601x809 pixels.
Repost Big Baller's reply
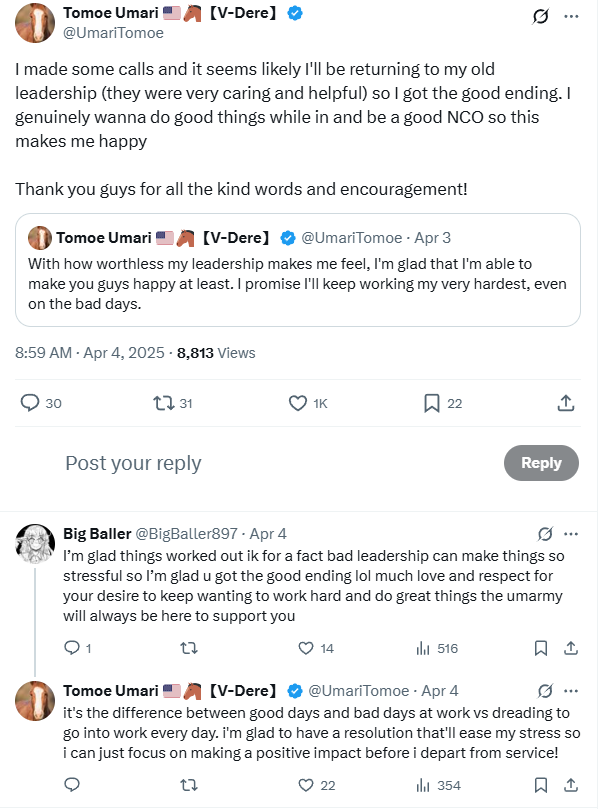186,648
